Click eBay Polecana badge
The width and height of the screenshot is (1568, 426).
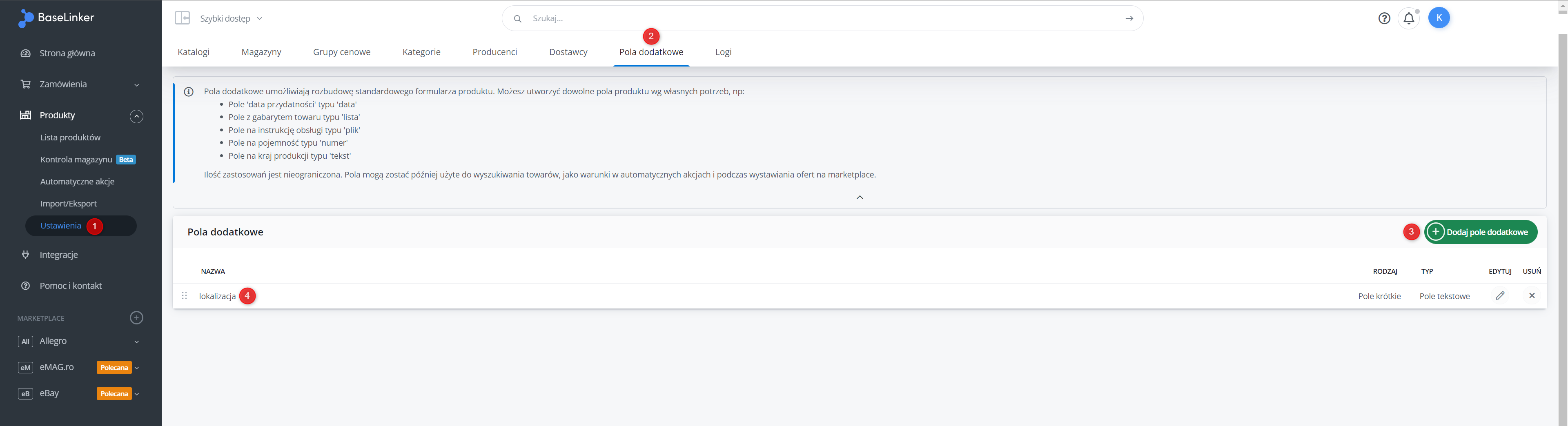click(x=114, y=394)
